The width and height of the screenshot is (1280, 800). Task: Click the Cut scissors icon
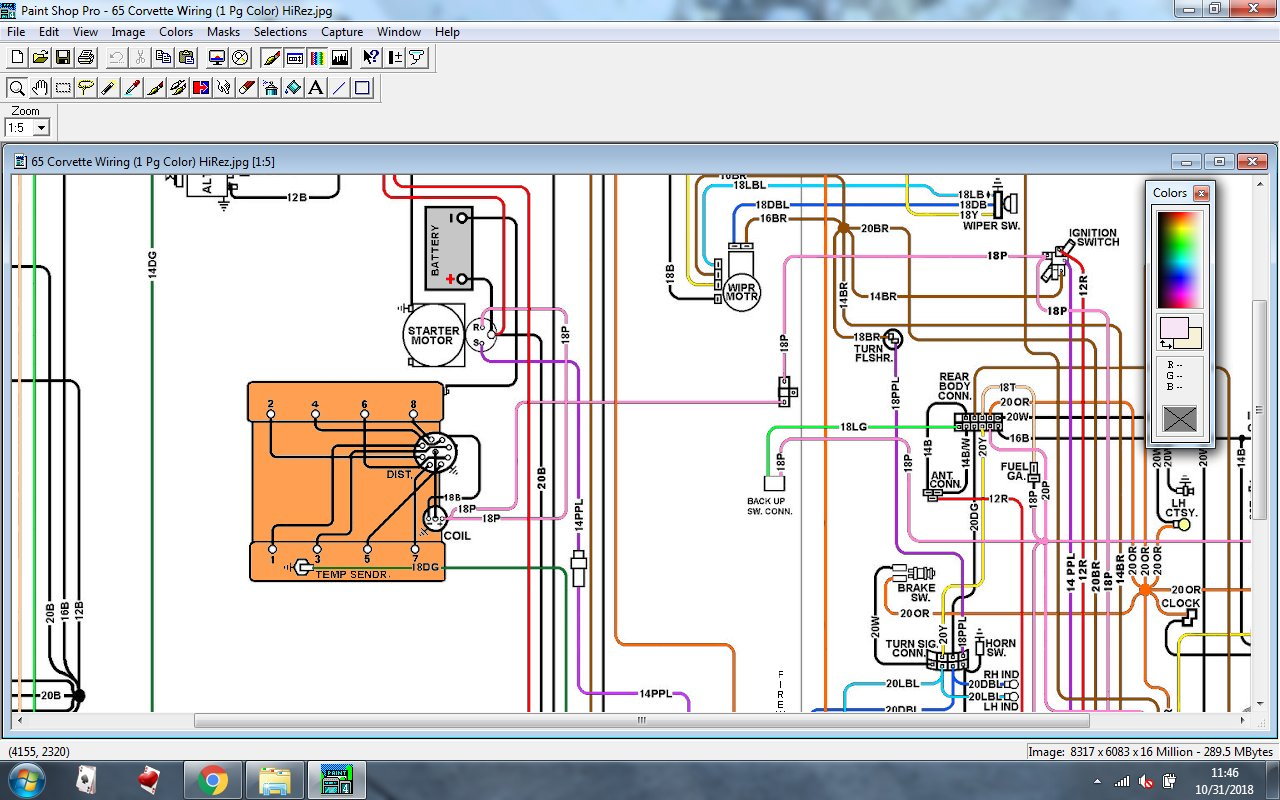(x=140, y=57)
